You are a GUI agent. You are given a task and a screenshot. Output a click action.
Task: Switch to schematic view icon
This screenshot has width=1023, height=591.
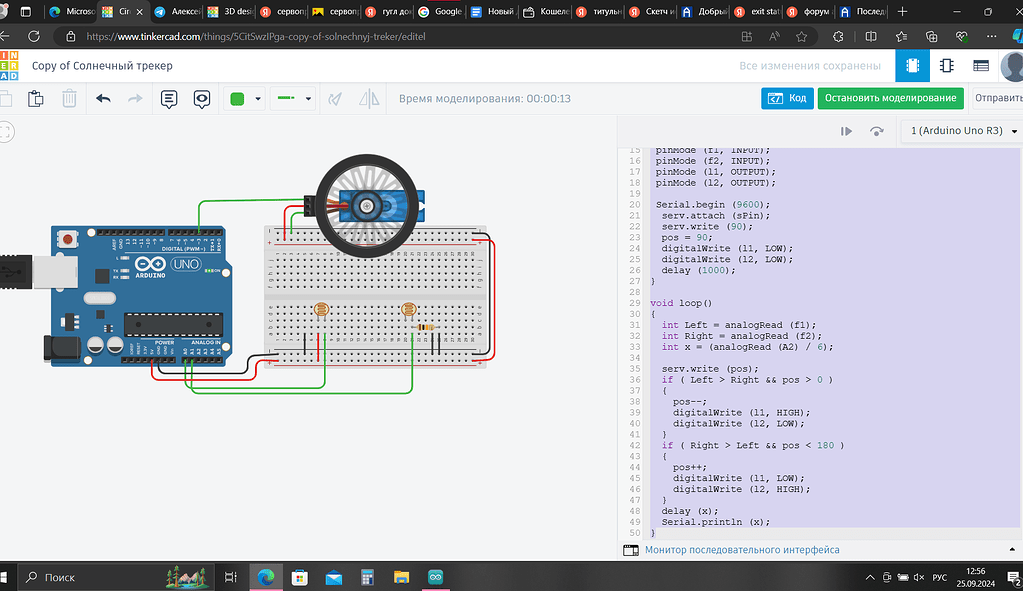coord(946,65)
